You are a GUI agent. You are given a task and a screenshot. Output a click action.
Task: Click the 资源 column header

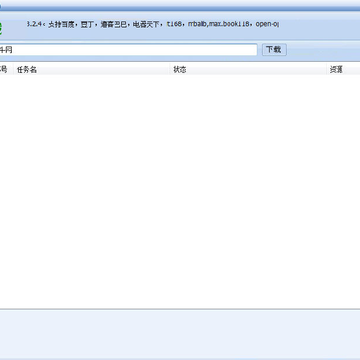pyautogui.click(x=343, y=70)
